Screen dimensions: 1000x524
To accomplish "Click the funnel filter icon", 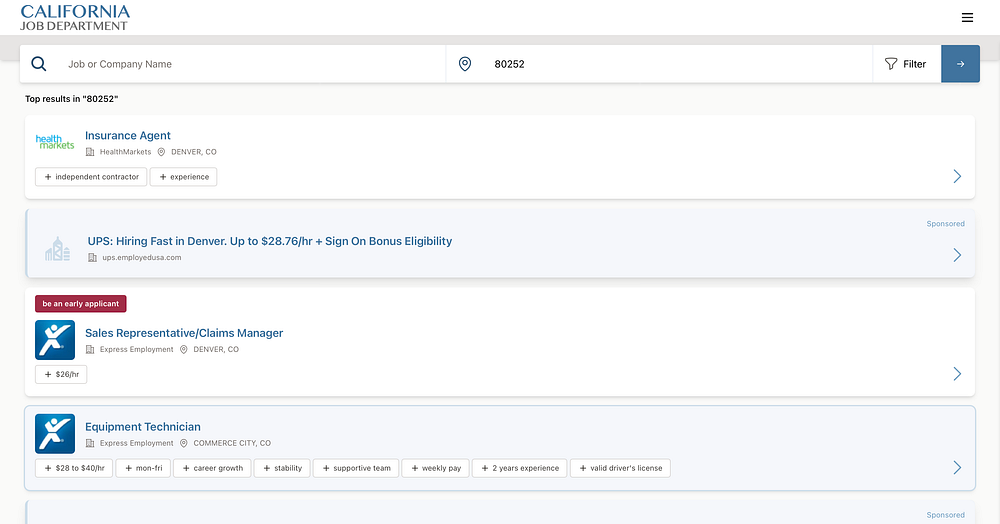I will pos(891,64).
